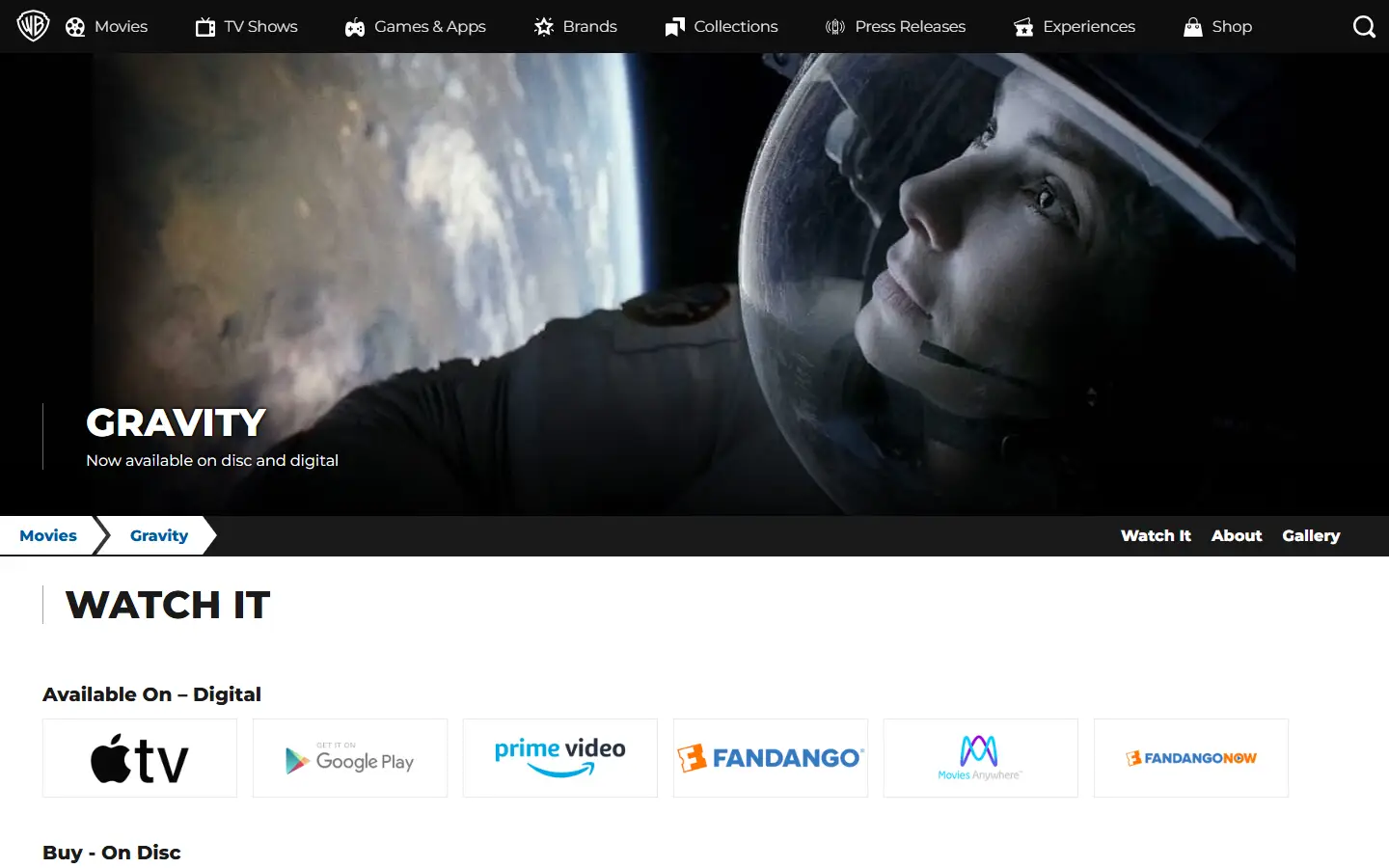Jump to the Gallery section link
The width and height of the screenshot is (1389, 868).
point(1311,536)
